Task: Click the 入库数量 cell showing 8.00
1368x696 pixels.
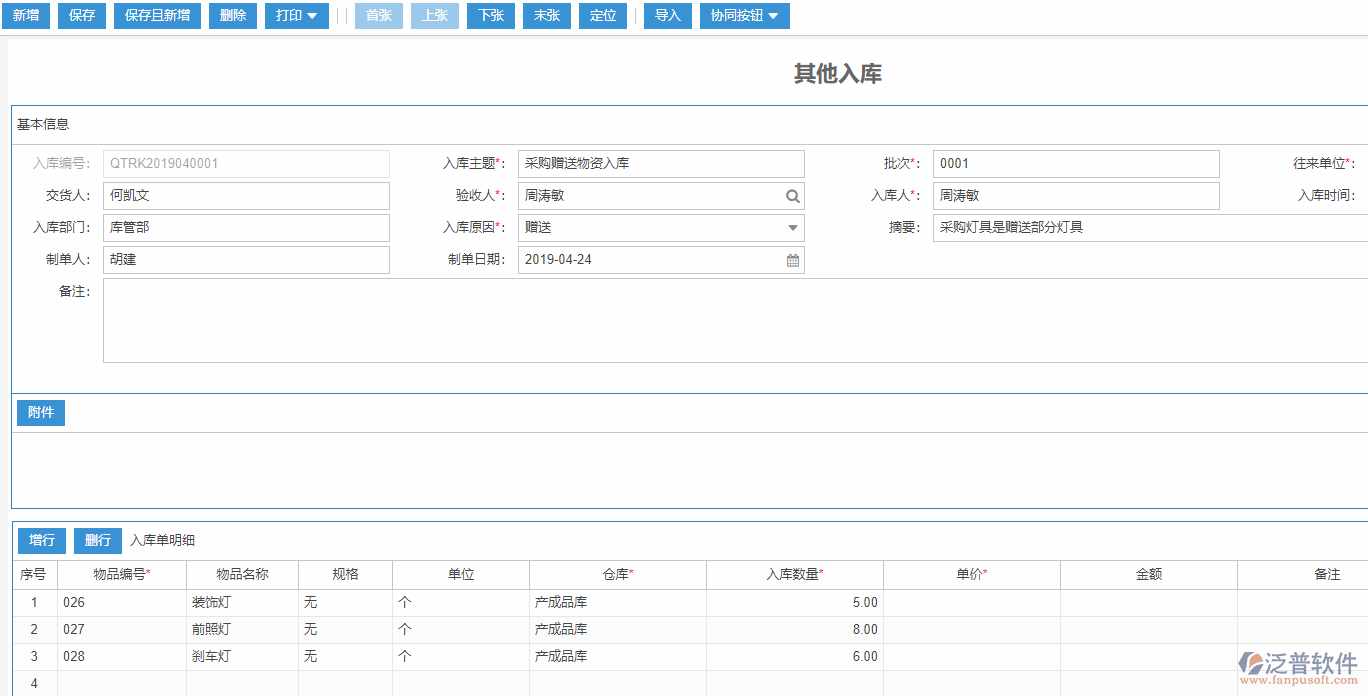Action: point(794,630)
